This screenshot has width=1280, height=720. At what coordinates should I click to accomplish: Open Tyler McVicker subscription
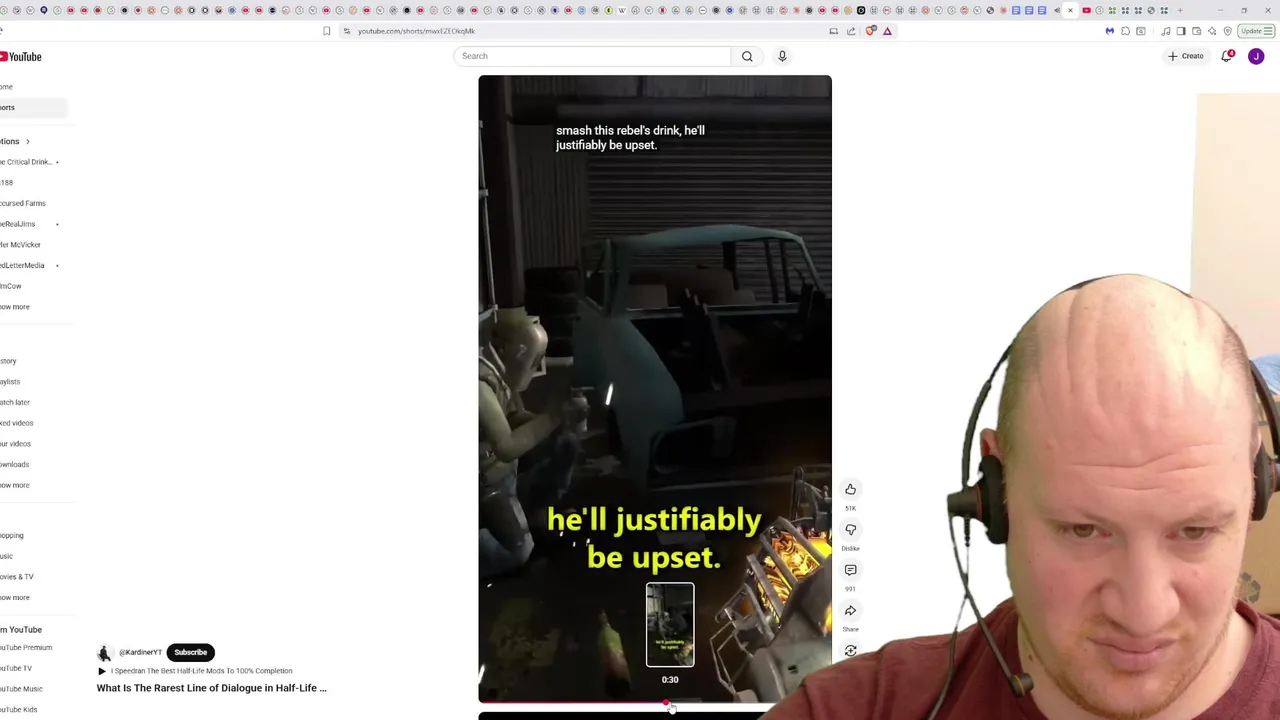tap(20, 245)
